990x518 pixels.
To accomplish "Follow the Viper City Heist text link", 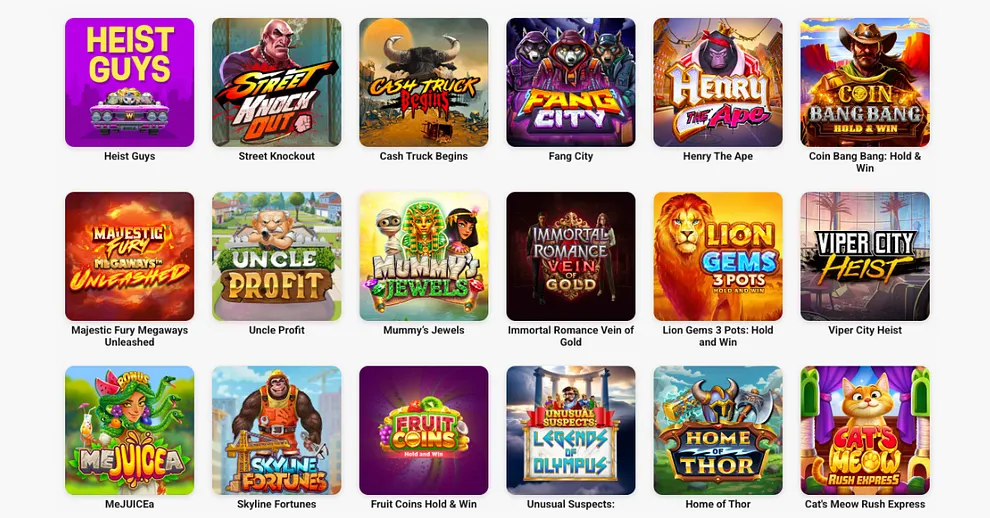I will coord(865,330).
